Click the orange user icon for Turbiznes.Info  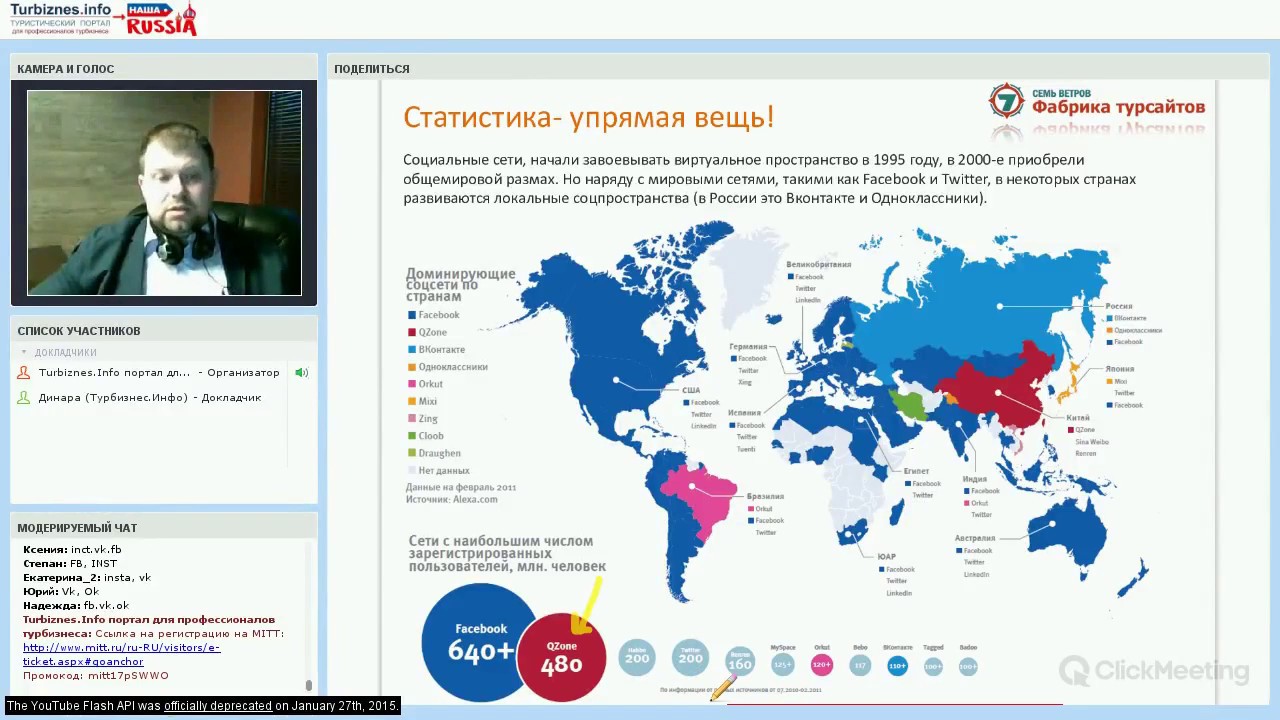point(23,373)
